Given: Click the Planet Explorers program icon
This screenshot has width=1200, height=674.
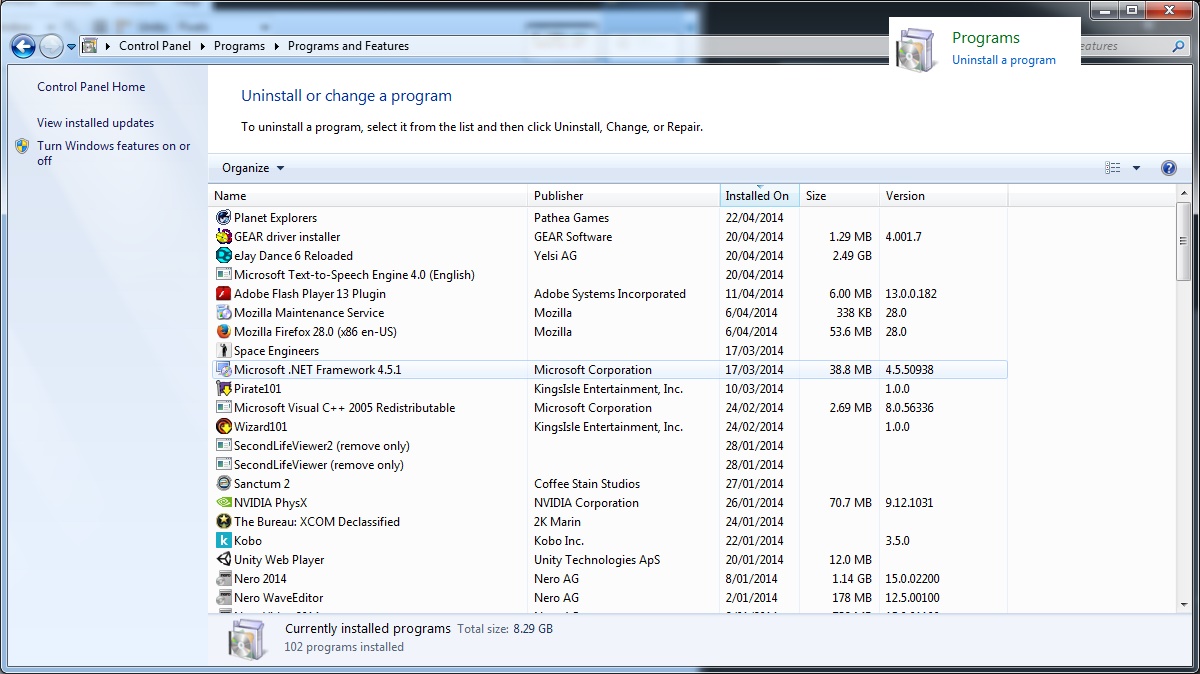Looking at the screenshot, I should pyautogui.click(x=224, y=218).
